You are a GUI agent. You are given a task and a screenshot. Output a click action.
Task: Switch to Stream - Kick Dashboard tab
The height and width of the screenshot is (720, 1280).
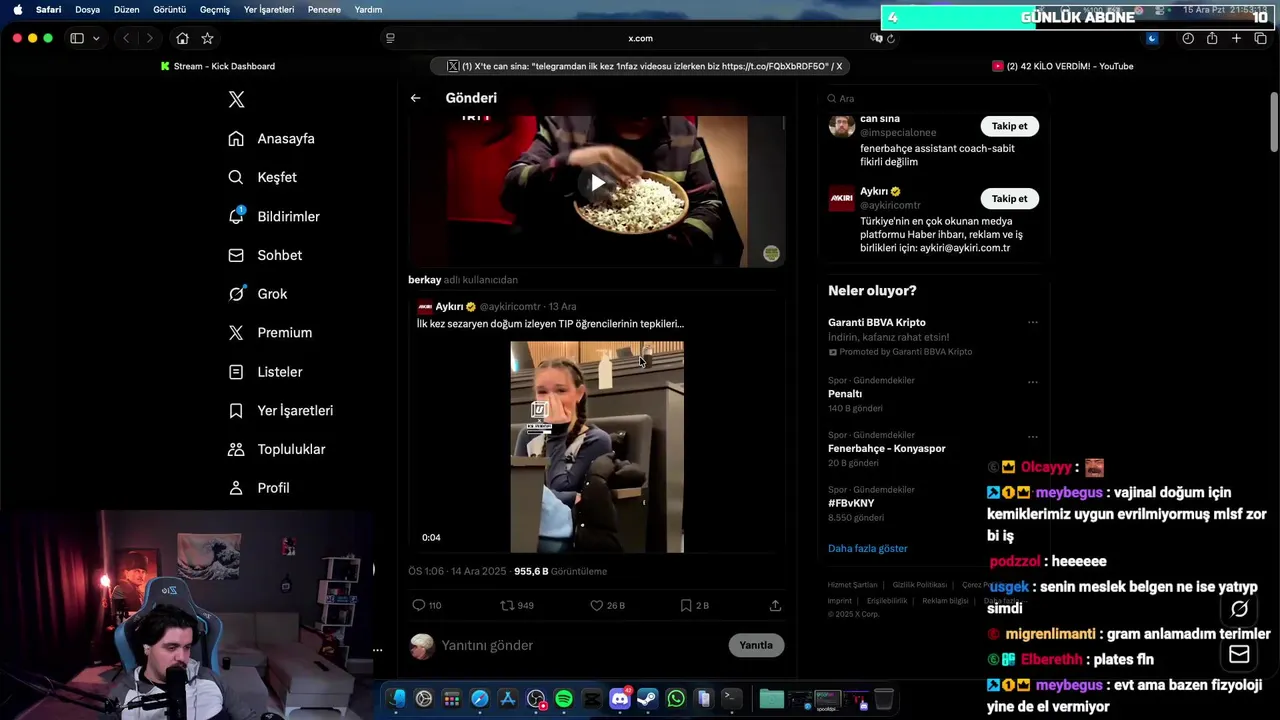click(217, 66)
